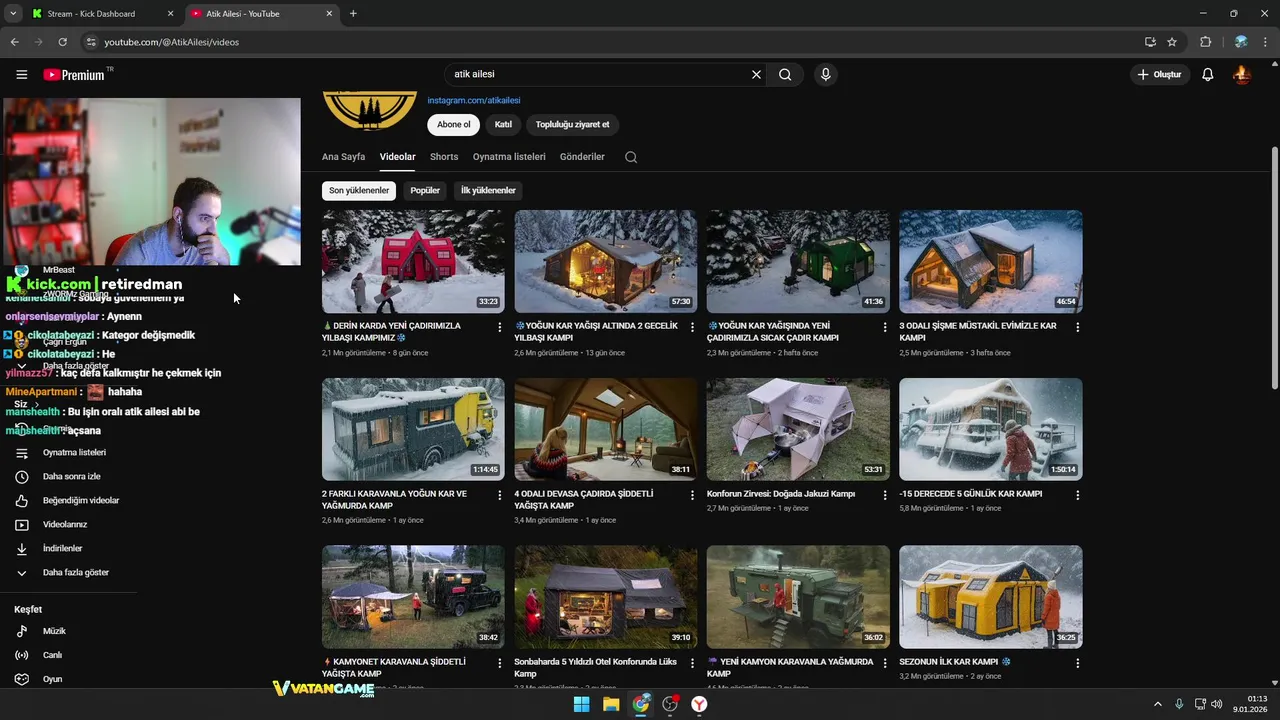Image resolution: width=1280 pixels, height=720 pixels.
Task: Filter videos by İlk yüklenenler
Action: pyautogui.click(x=488, y=191)
